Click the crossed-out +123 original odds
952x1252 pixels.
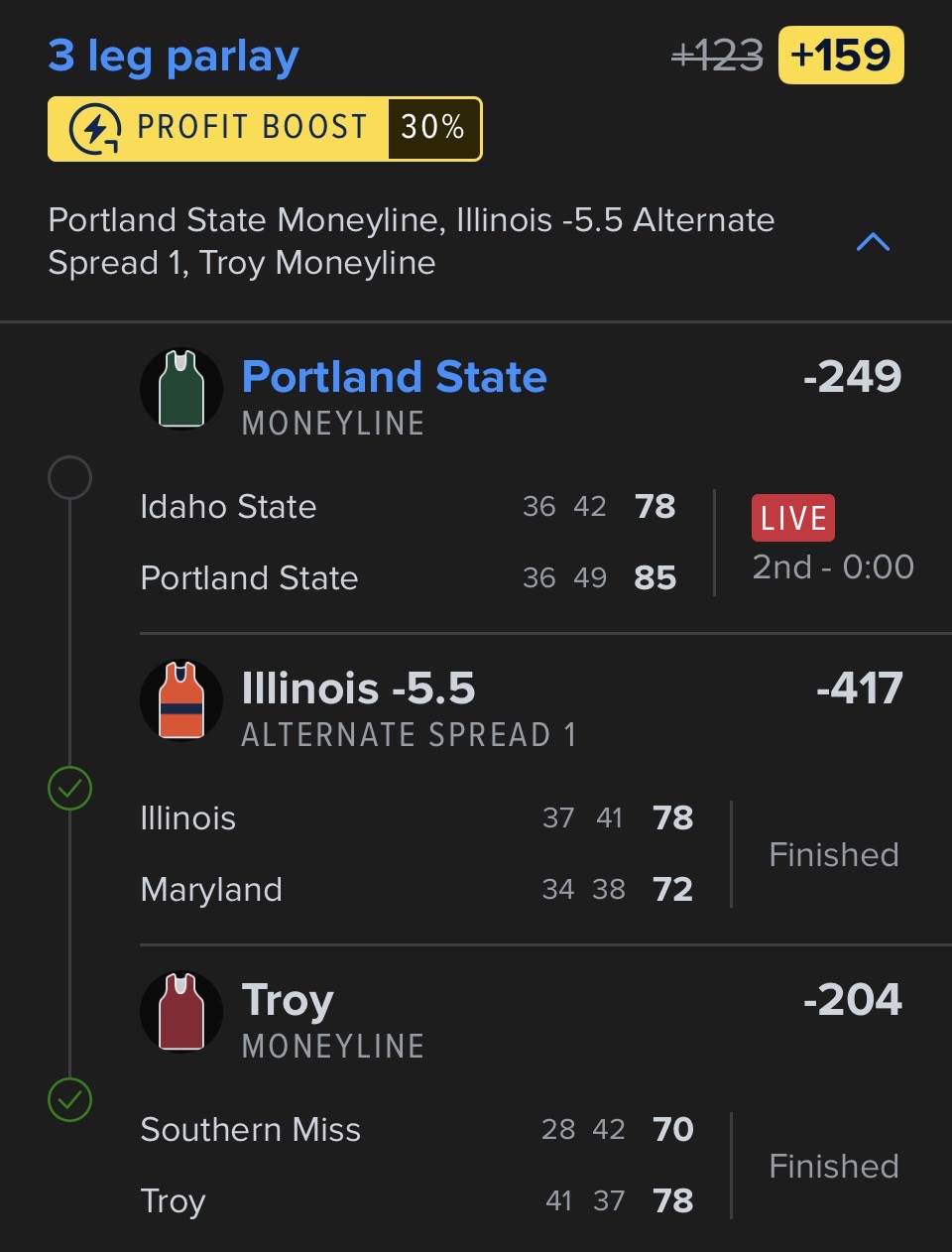coord(717,56)
